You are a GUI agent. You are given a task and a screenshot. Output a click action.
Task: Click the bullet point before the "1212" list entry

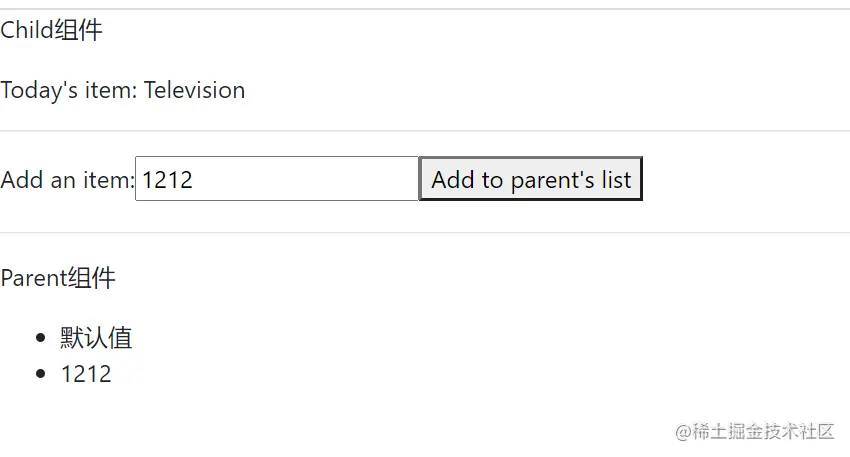point(40,374)
